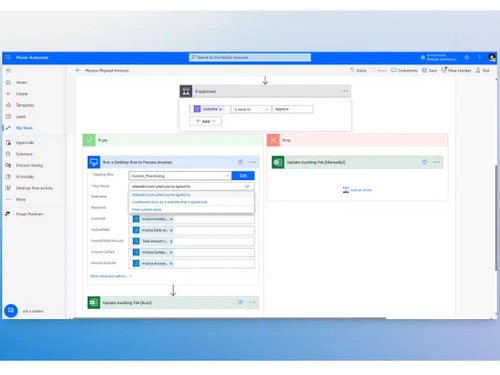500x375 pixels.
Task: Click the red If no X icon
Action: (273, 140)
